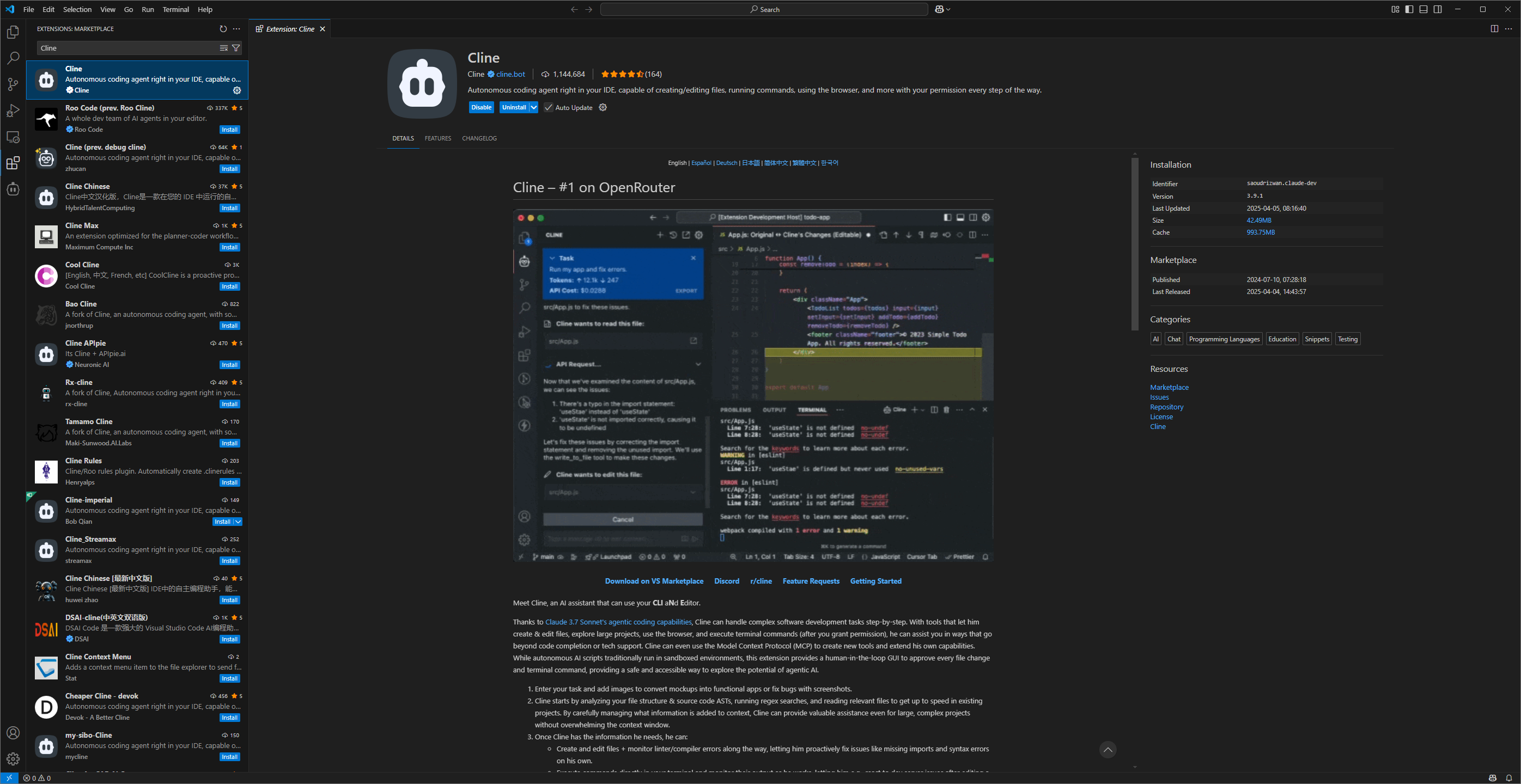Open Source Control in the activity bar
1521x784 pixels.
13,84
